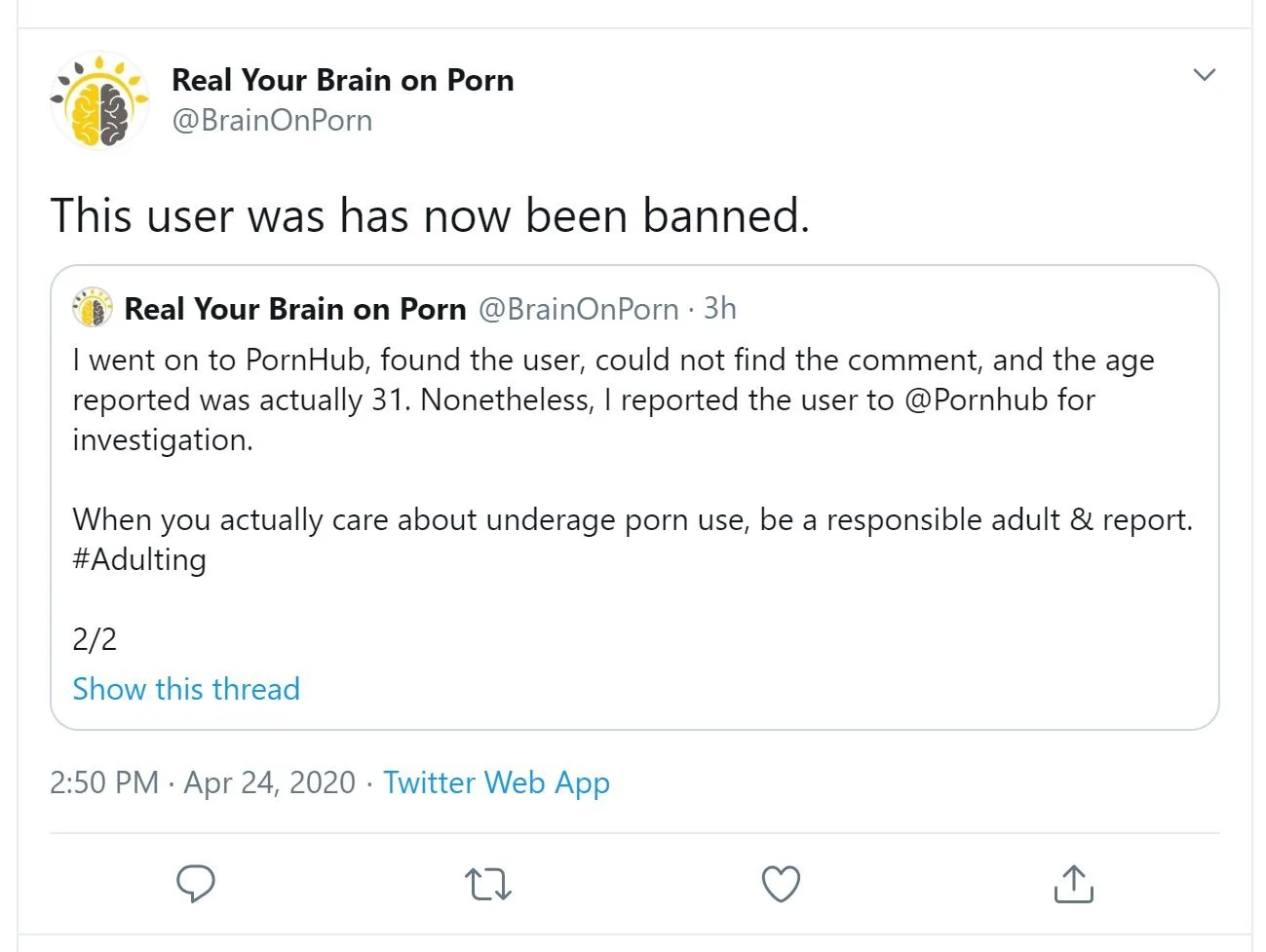Click the #Adulting hashtag

click(139, 560)
